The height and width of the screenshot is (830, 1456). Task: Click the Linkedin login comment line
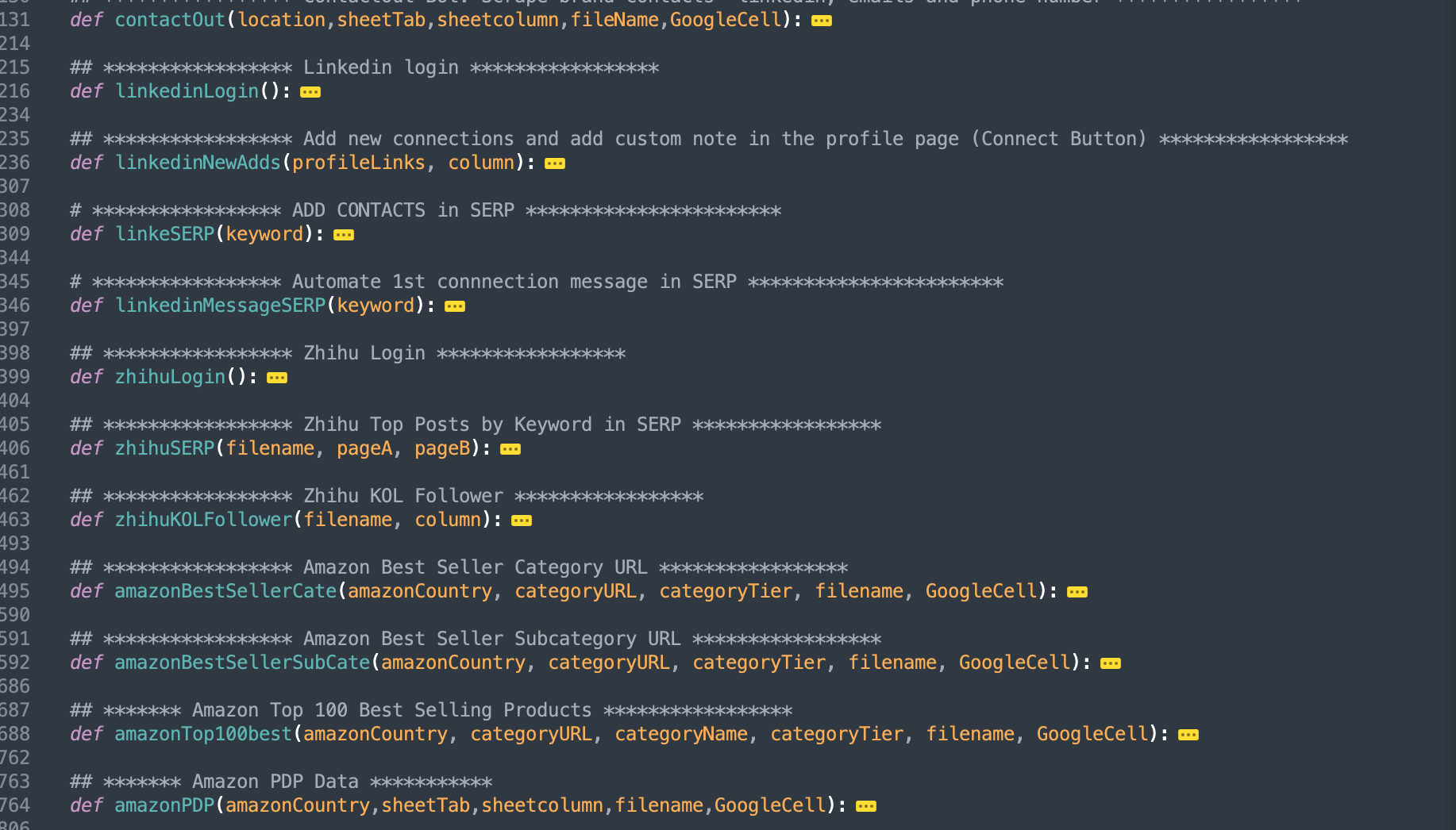(364, 67)
